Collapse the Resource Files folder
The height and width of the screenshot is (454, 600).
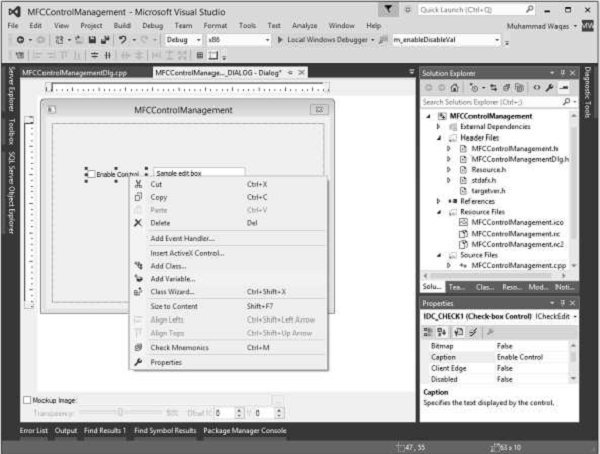(439, 212)
